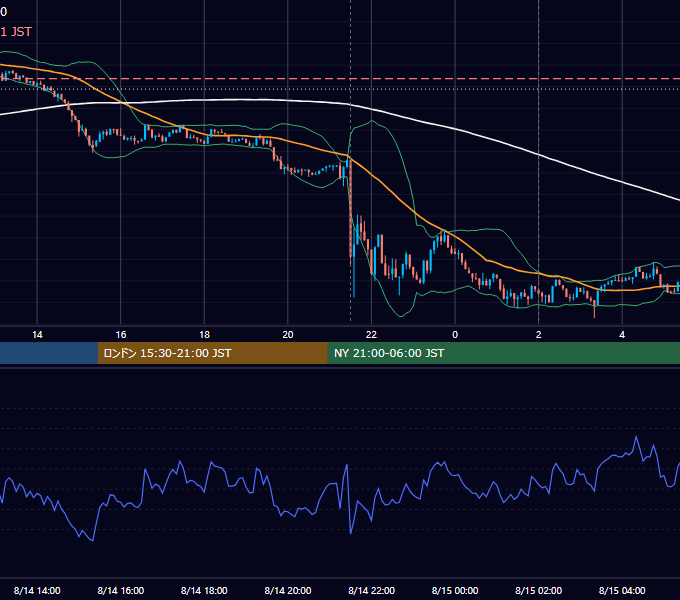Click the ロンドン 15:30-21:00 JST session bar
This screenshot has width=680, height=600.
tap(212, 353)
